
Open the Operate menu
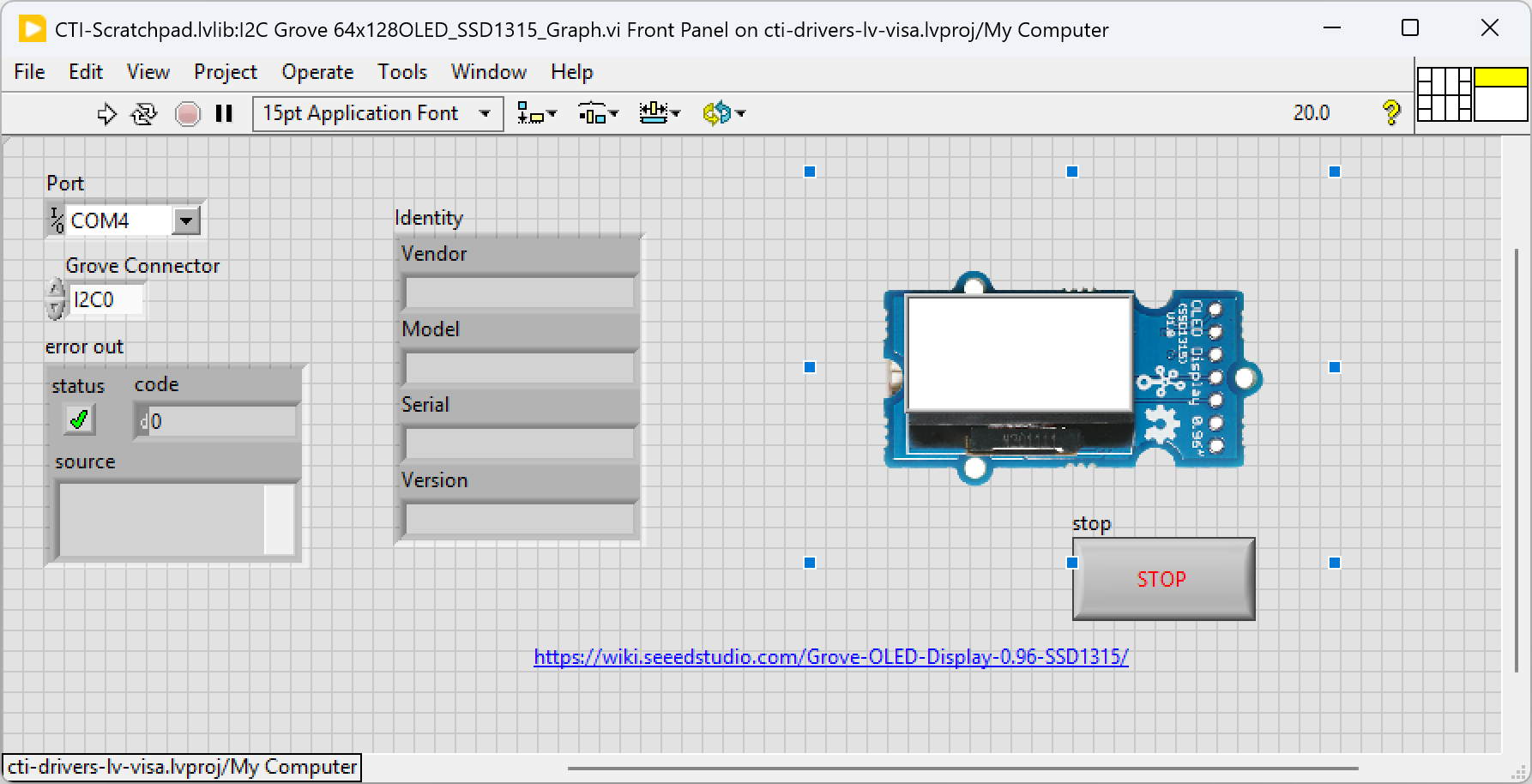pyautogui.click(x=317, y=72)
